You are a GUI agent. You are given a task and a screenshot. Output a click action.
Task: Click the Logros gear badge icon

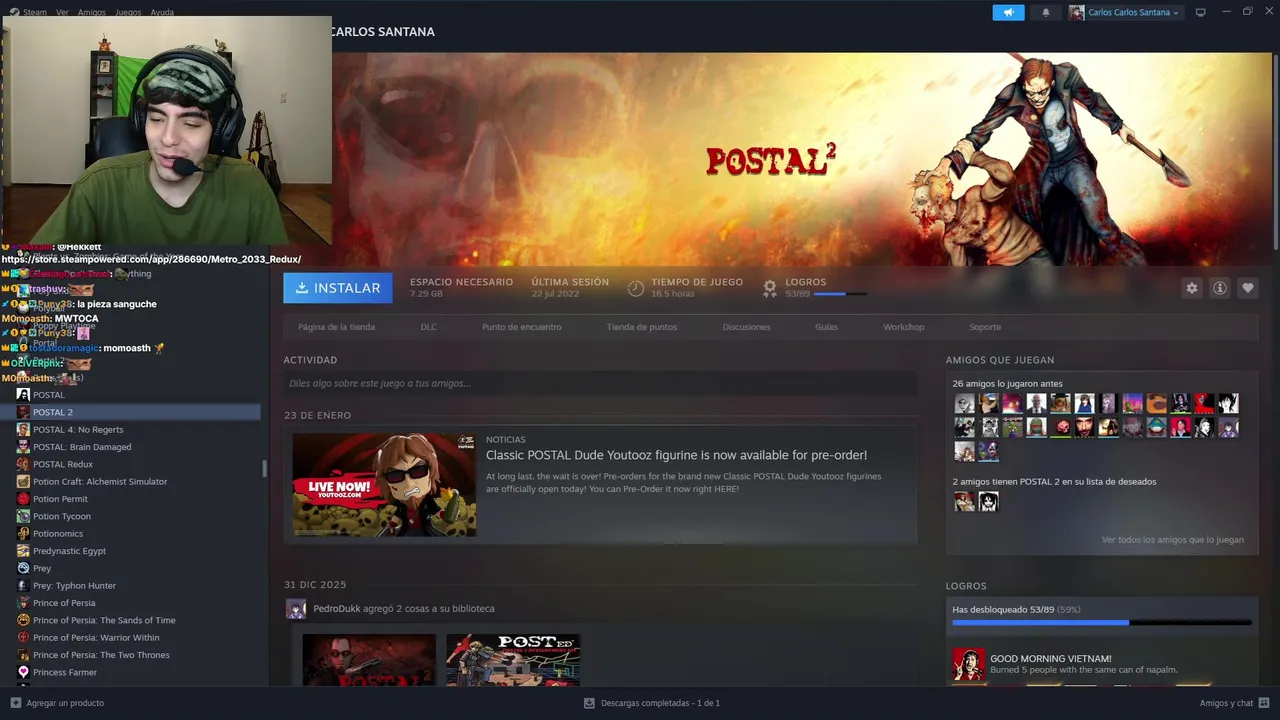(x=770, y=288)
